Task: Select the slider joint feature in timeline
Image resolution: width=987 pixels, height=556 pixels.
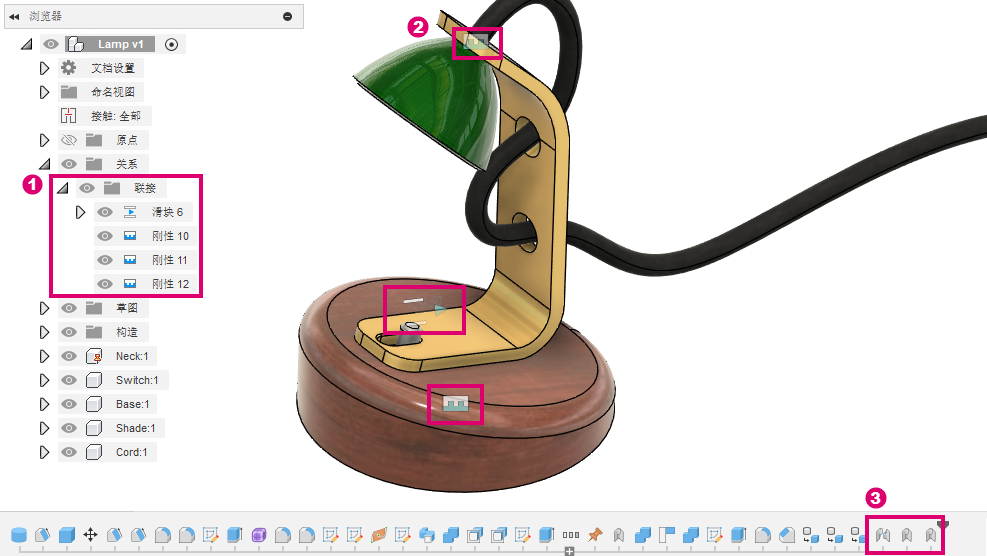Action: click(883, 535)
